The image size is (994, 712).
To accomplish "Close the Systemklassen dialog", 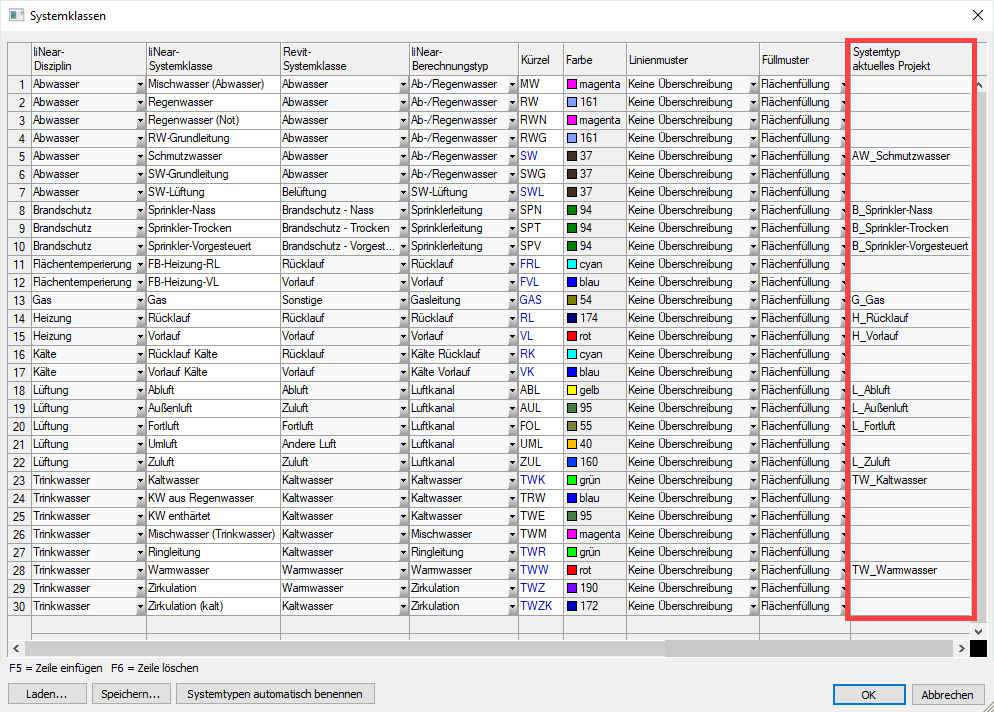I will pos(978,15).
